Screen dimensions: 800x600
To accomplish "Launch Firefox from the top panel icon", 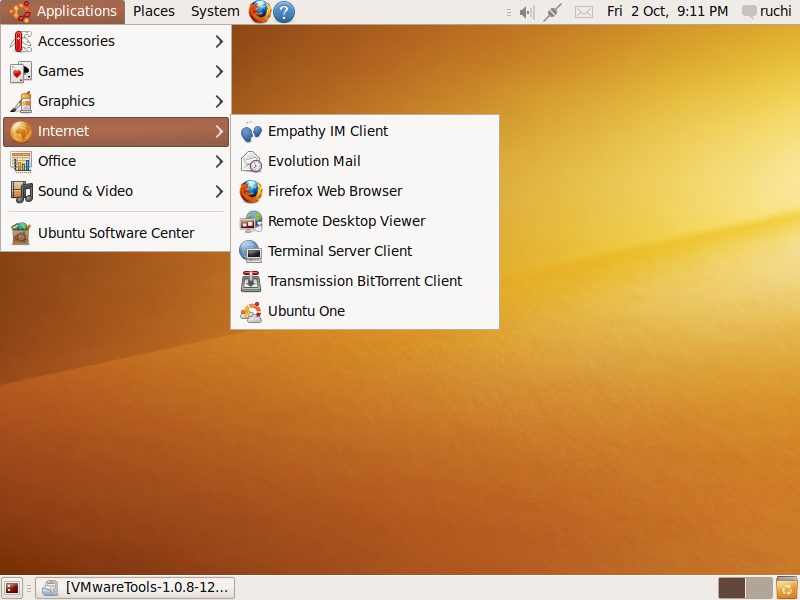I will (x=260, y=11).
